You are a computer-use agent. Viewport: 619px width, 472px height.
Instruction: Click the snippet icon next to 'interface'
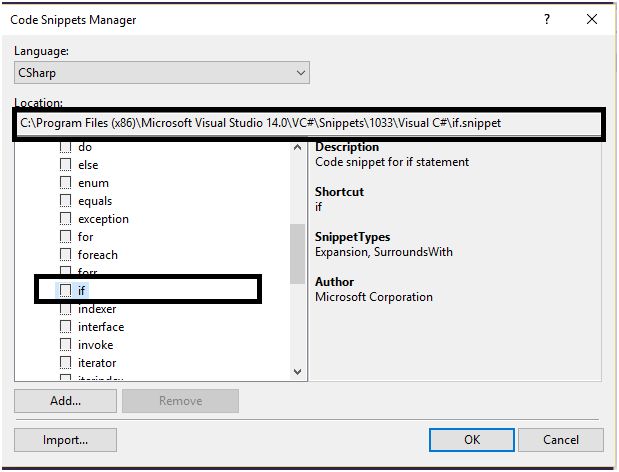pyautogui.click(x=66, y=327)
